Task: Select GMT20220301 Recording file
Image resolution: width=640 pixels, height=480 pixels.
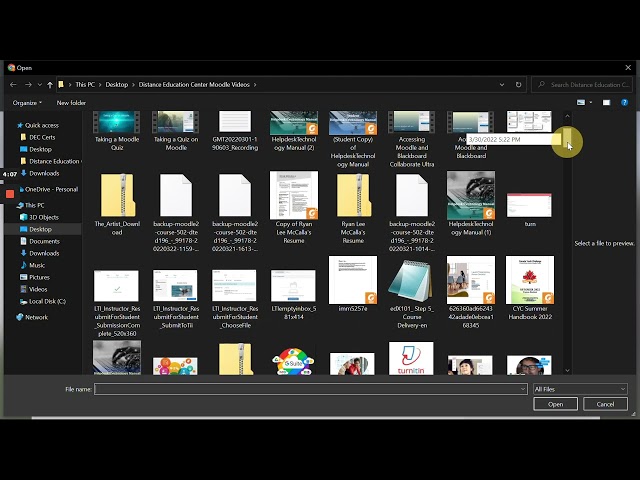Action: (x=235, y=131)
